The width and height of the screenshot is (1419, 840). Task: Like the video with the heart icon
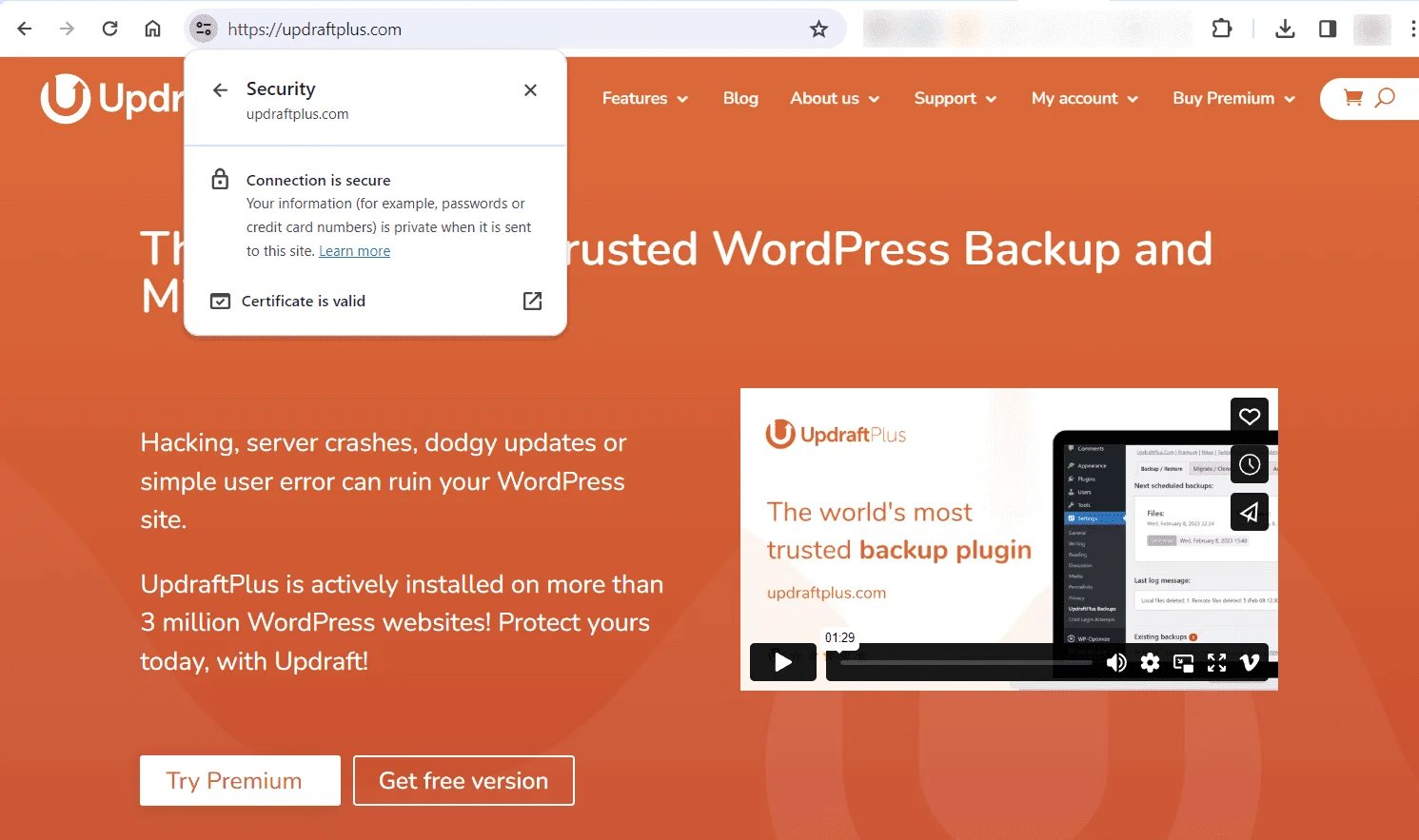click(x=1250, y=416)
